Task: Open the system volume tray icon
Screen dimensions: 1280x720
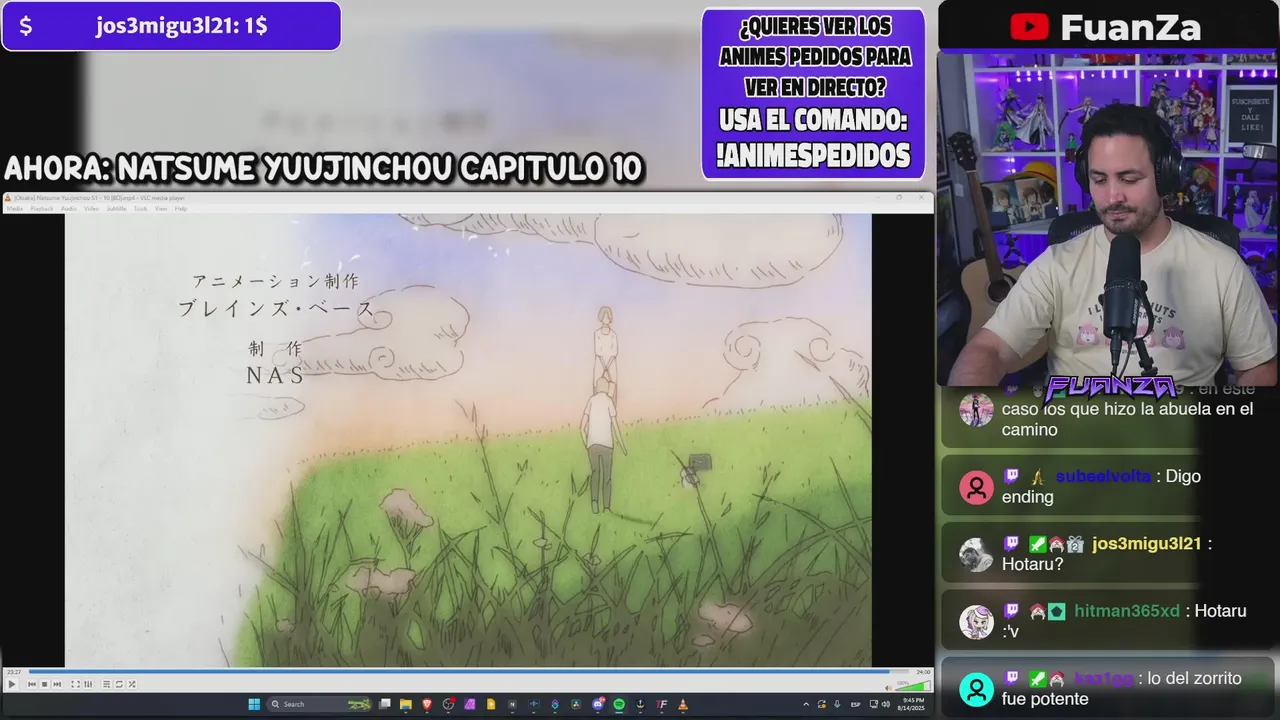Action: pyautogui.click(x=885, y=704)
